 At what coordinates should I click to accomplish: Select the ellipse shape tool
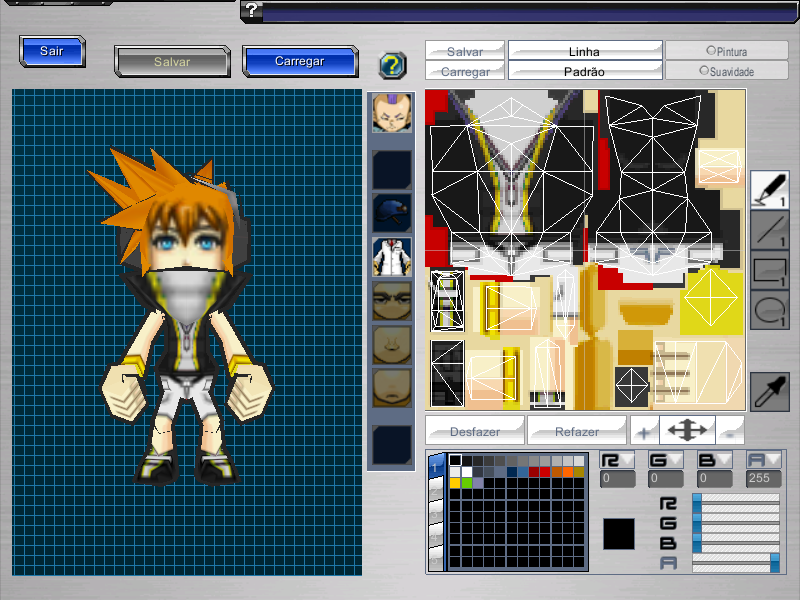pos(769,310)
